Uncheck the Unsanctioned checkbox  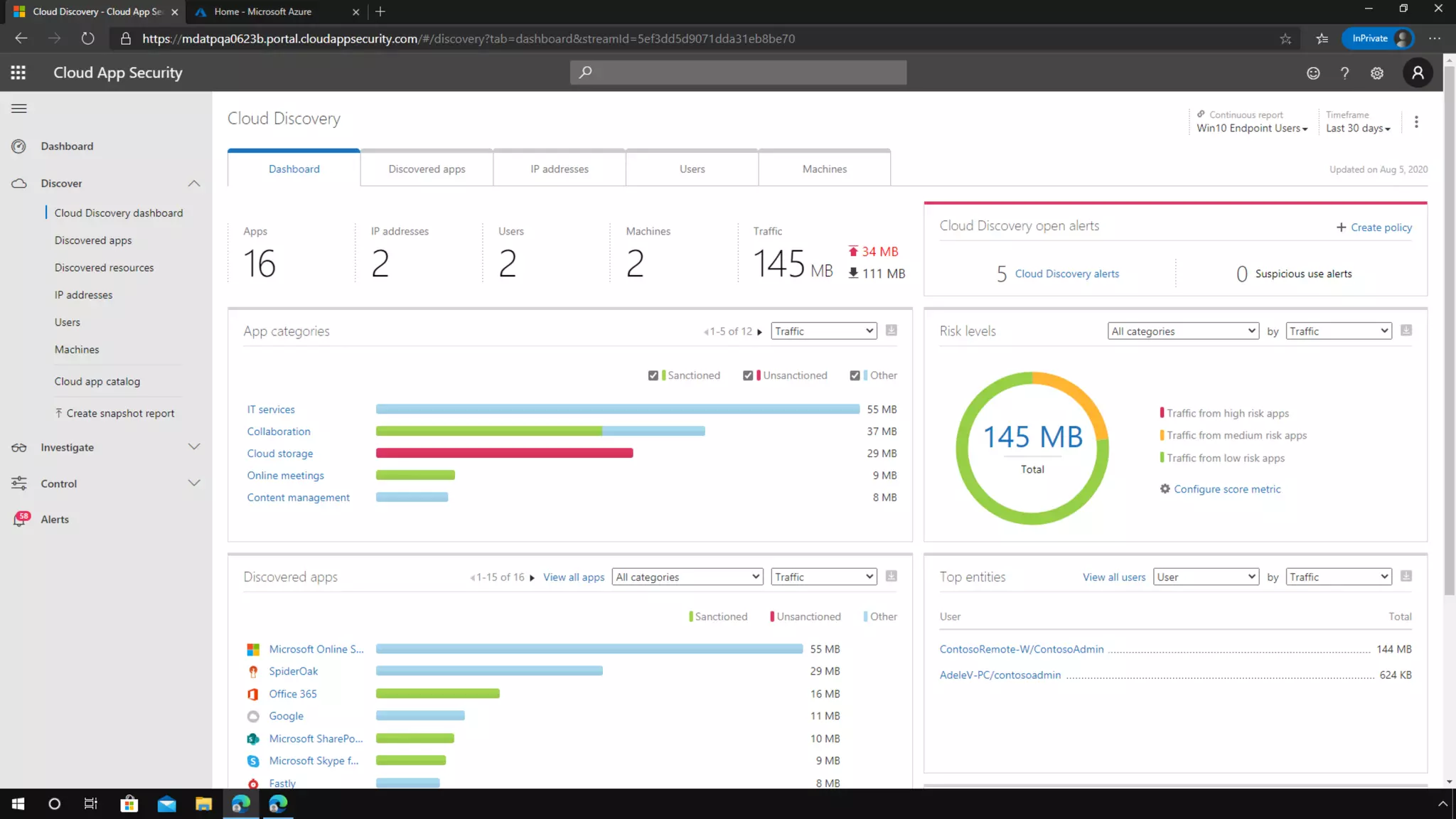(x=748, y=375)
